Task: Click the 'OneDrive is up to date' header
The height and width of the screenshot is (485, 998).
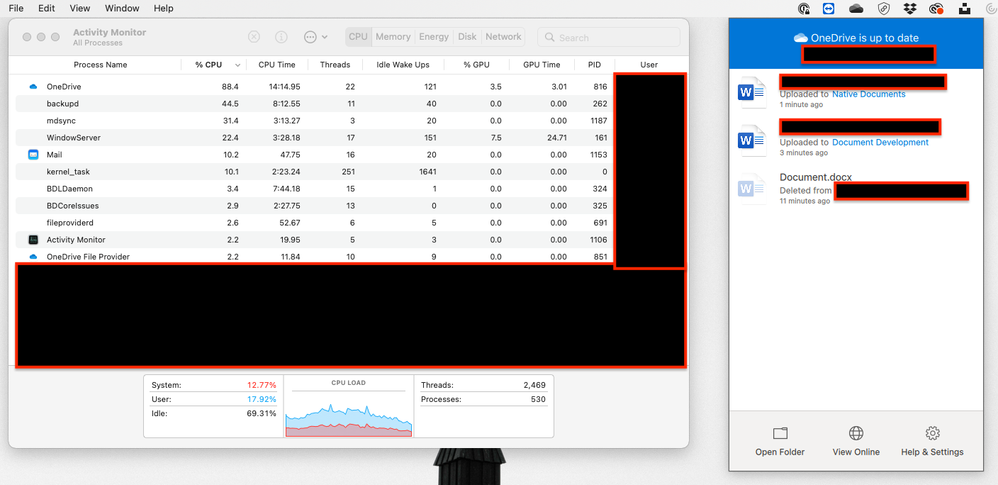Action: point(856,38)
